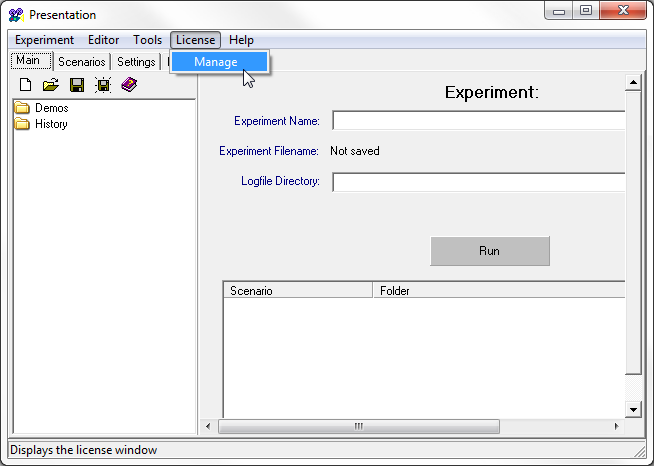Click the horizontal scrollbar left arrow
The image size is (654, 466).
point(208,426)
